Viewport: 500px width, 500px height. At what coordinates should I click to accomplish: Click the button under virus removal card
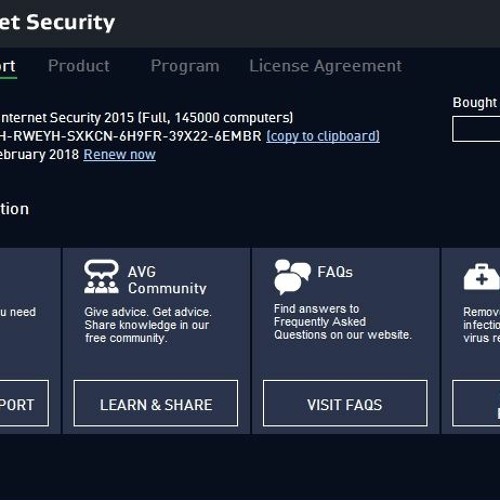[476, 403]
